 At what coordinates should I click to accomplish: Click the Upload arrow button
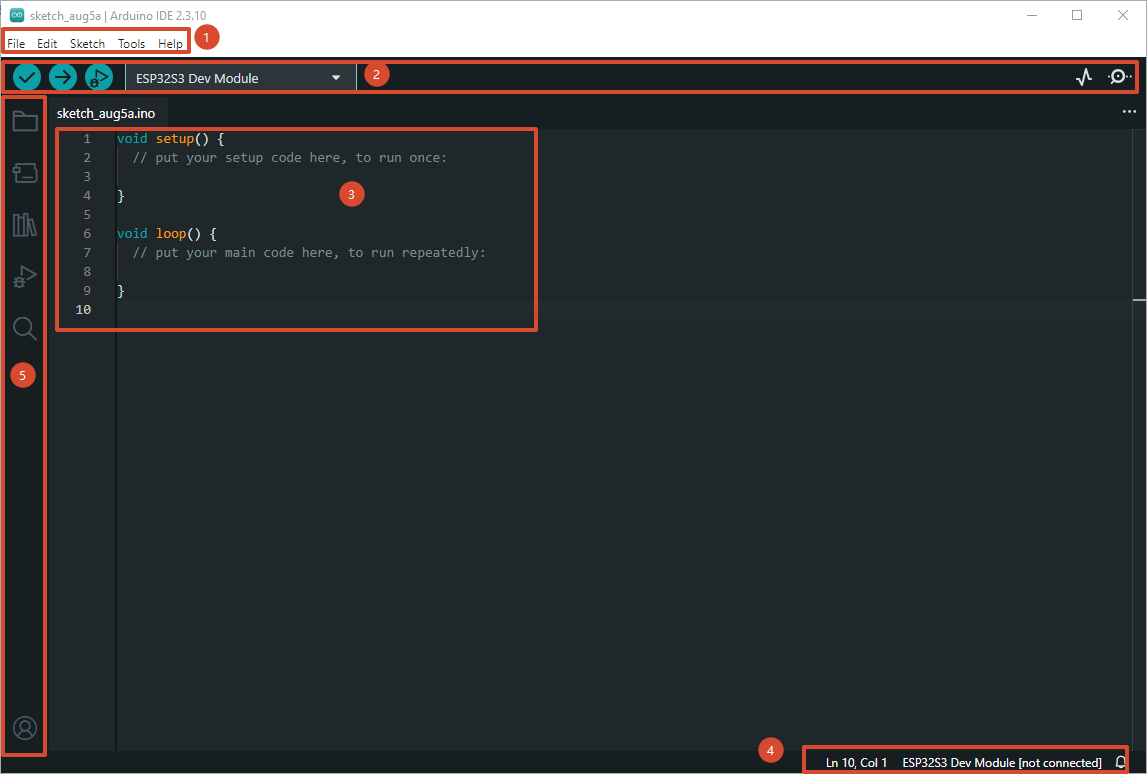point(63,77)
